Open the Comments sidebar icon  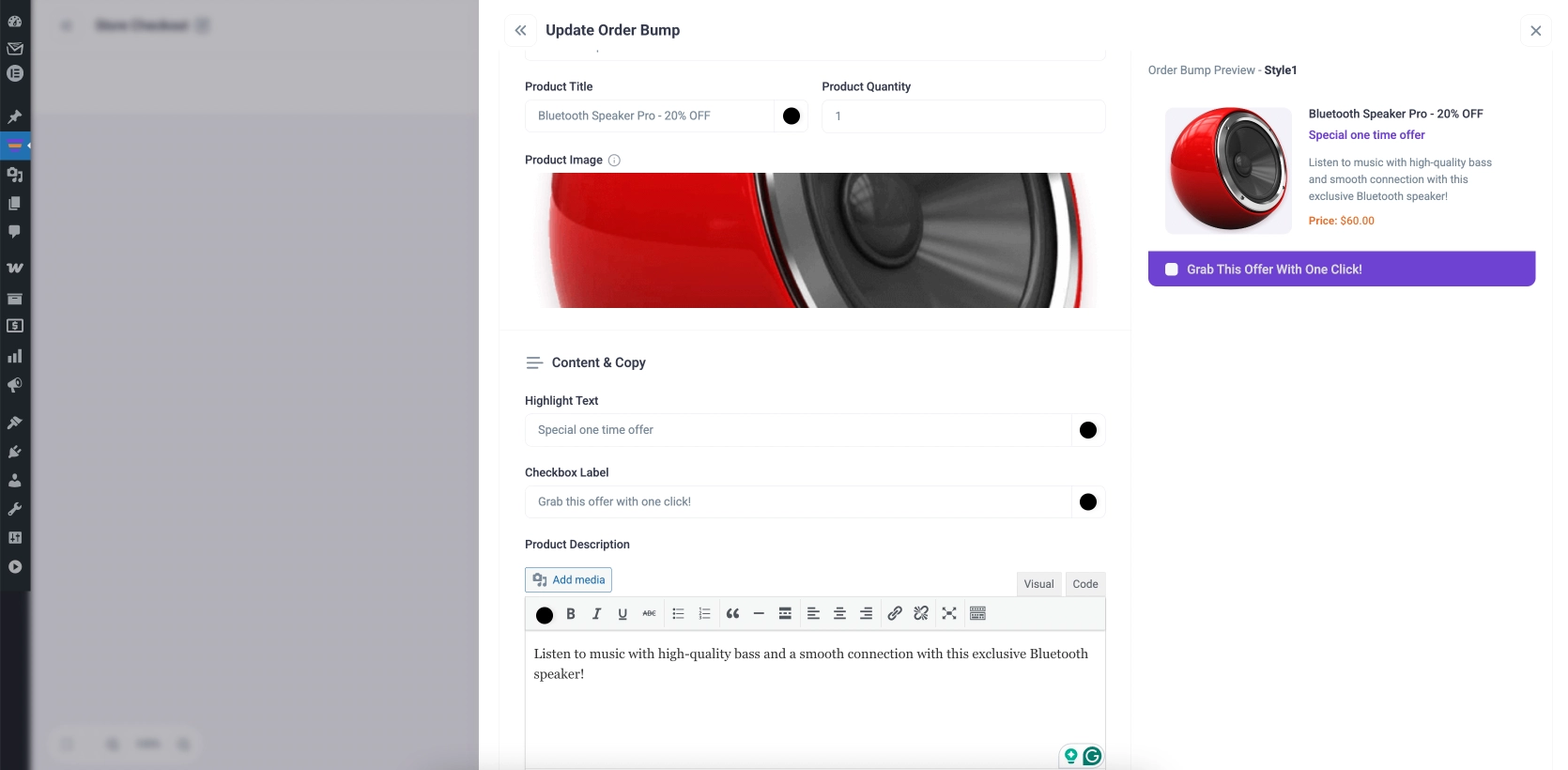pos(15,231)
